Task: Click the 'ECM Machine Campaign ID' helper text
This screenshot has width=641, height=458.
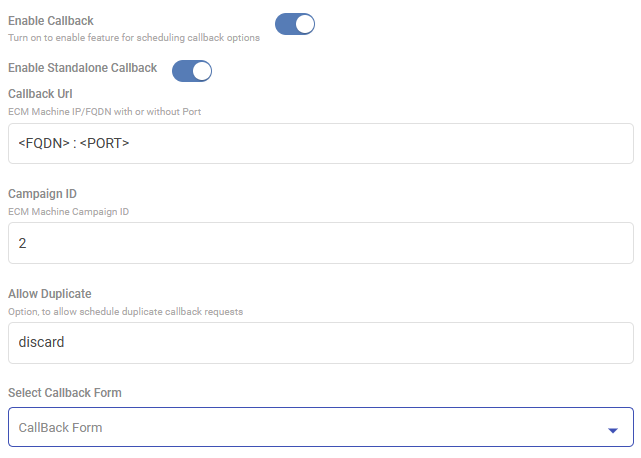Action: (x=70, y=211)
